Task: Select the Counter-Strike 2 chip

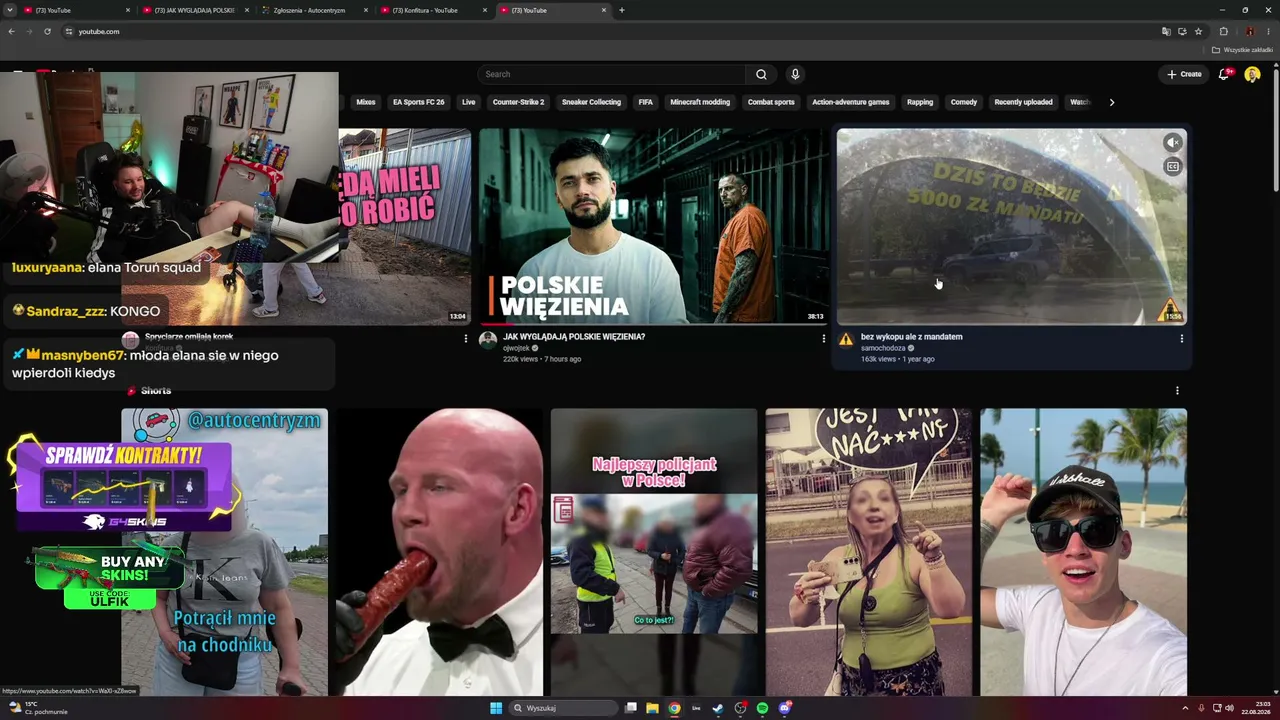Action: [518, 102]
